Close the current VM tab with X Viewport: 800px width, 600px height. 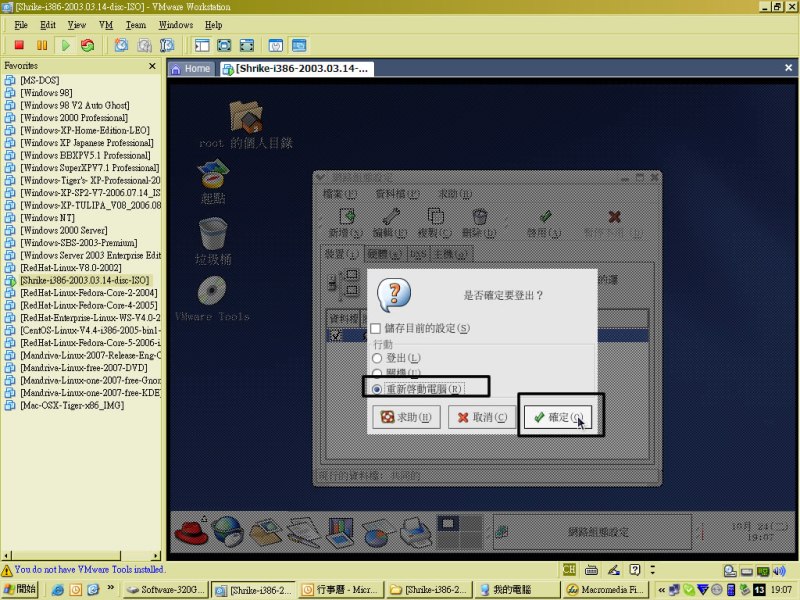788,67
